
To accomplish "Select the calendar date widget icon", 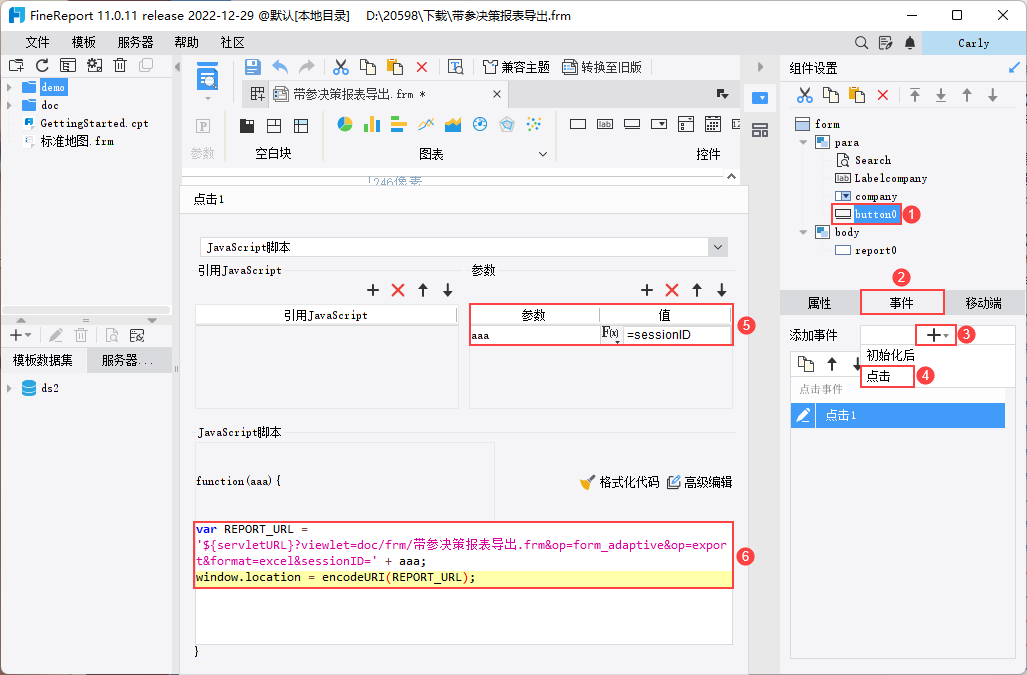I will point(713,124).
